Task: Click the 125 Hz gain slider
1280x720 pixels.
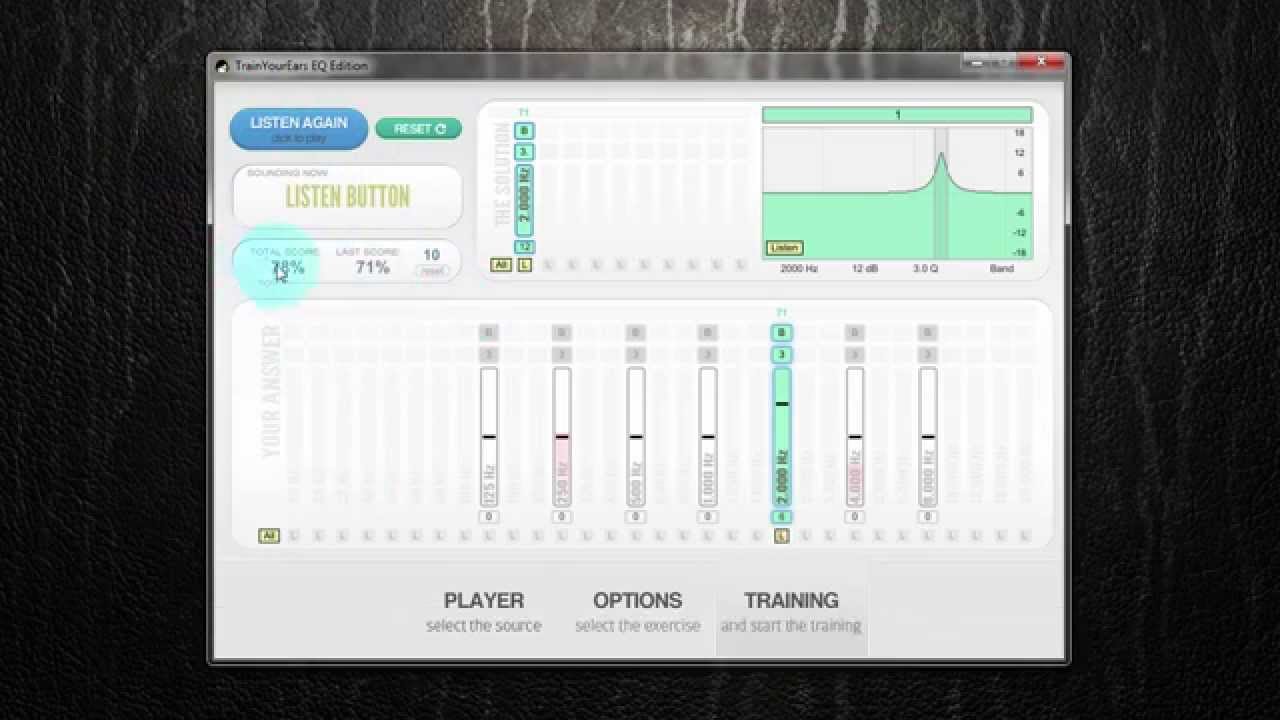Action: coord(489,437)
